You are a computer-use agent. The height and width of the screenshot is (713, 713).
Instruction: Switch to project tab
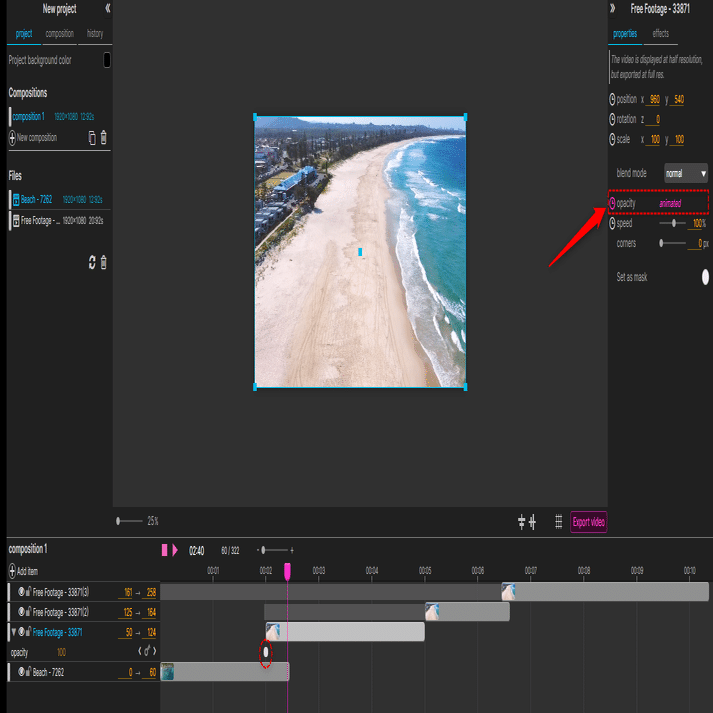24,34
